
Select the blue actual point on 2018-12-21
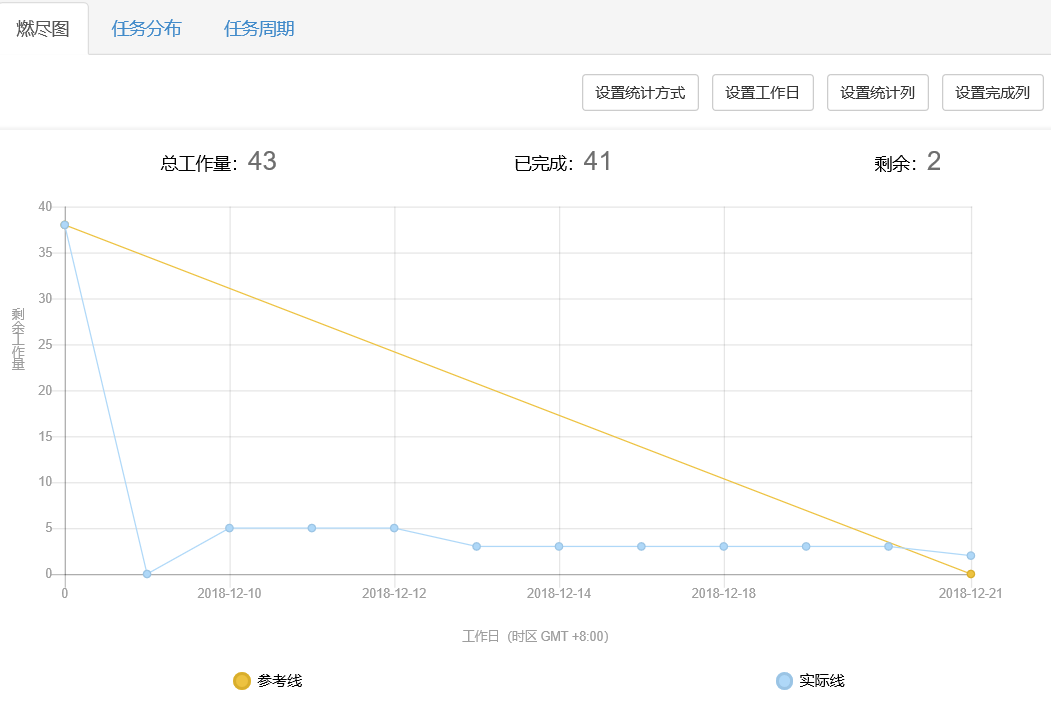point(971,556)
